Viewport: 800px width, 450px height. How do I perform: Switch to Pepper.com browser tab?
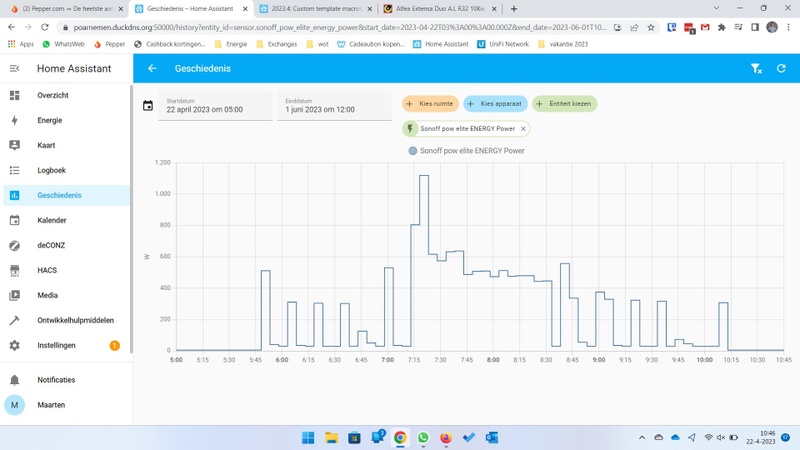pyautogui.click(x=66, y=9)
